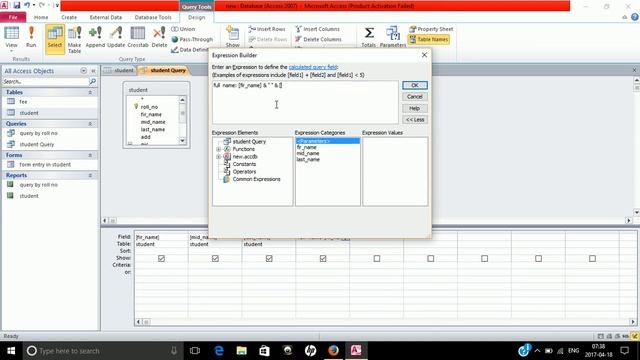The height and width of the screenshot is (360, 640).
Task: Select fir_name in Expression Categories
Action: pyautogui.click(x=307, y=147)
